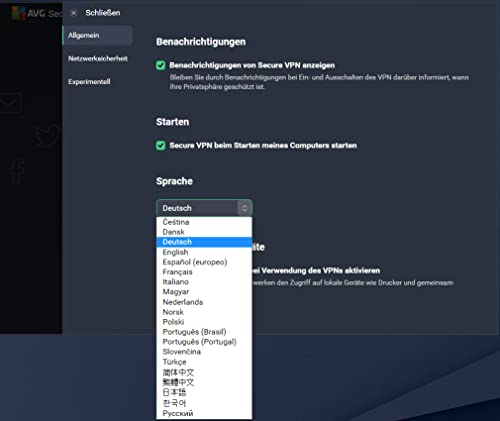Choose Nederlands in the language list

(x=204, y=302)
